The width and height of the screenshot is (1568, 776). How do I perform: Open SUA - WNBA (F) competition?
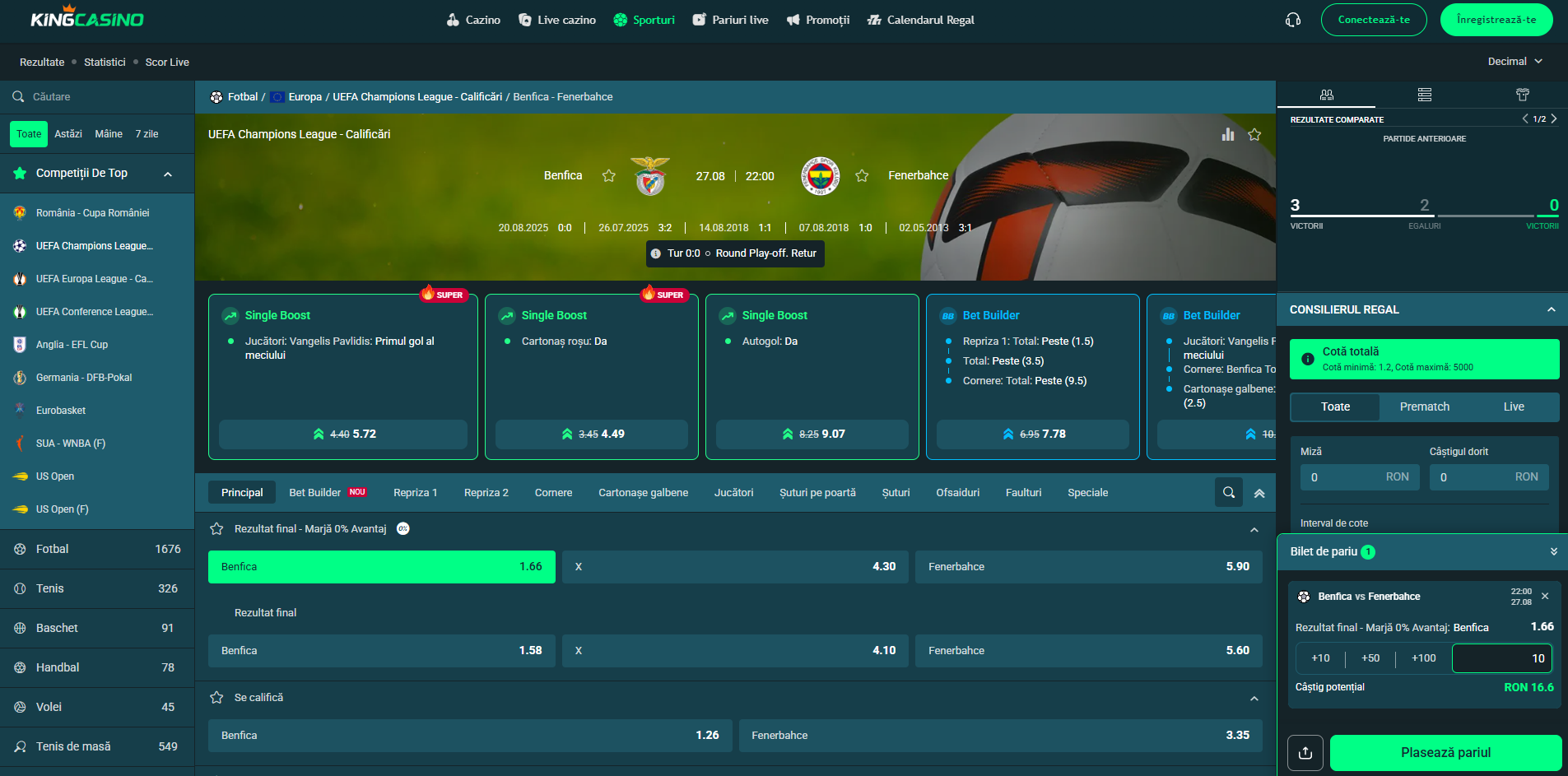97,444
